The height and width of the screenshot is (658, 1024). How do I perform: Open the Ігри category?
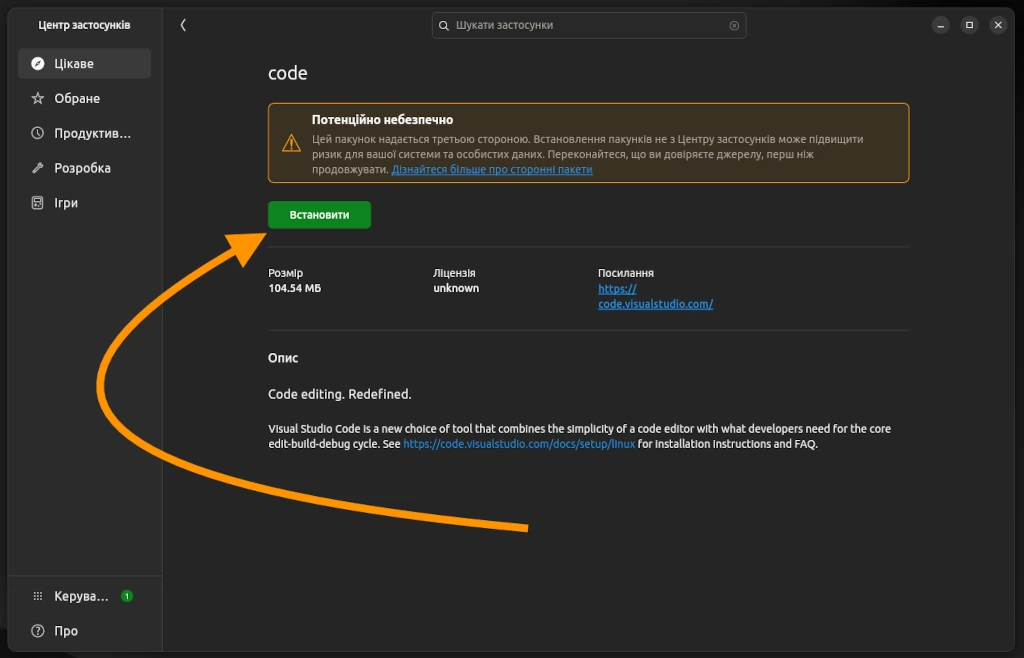point(84,203)
